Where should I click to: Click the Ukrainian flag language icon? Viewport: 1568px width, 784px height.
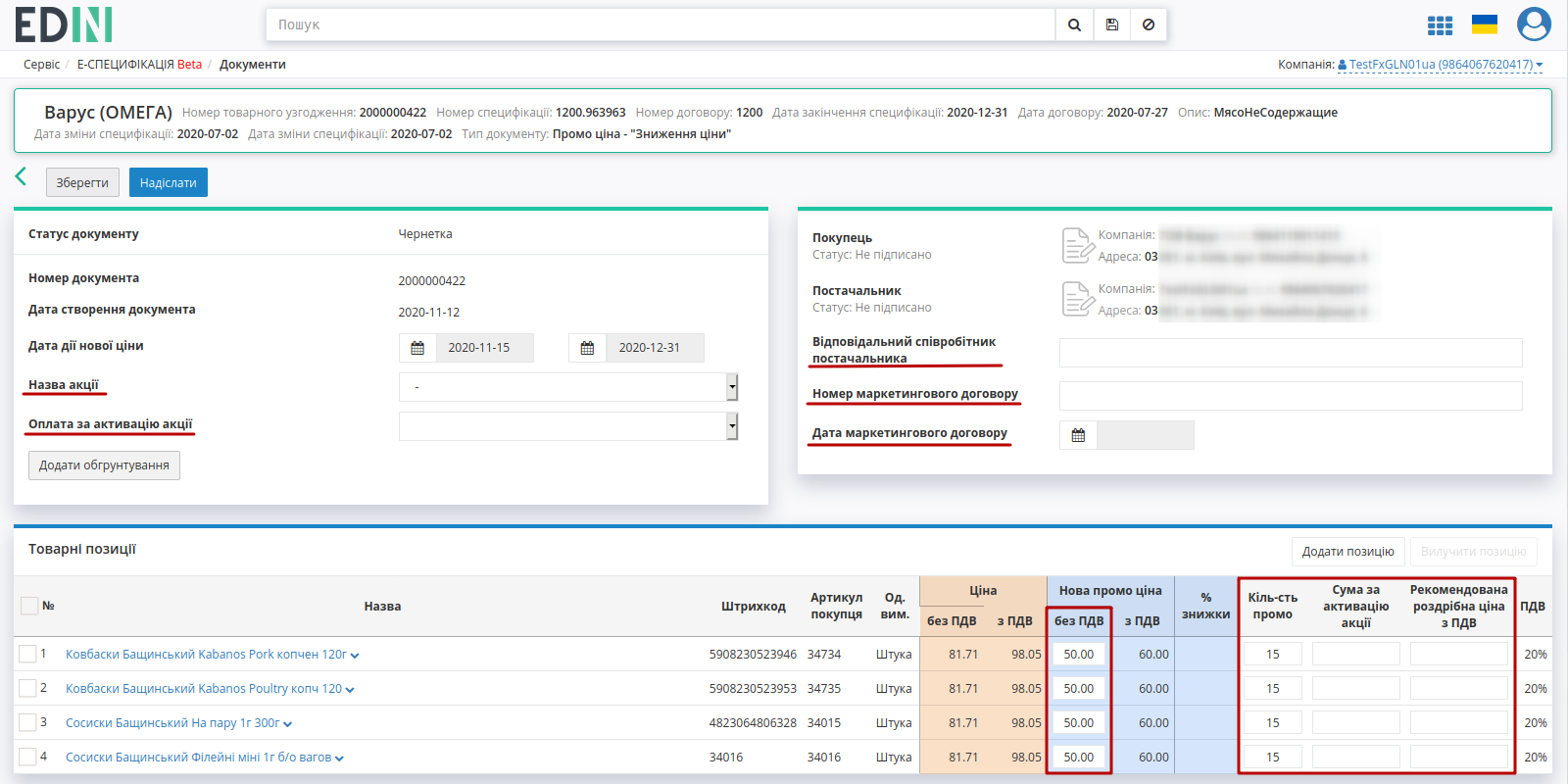click(x=1485, y=24)
